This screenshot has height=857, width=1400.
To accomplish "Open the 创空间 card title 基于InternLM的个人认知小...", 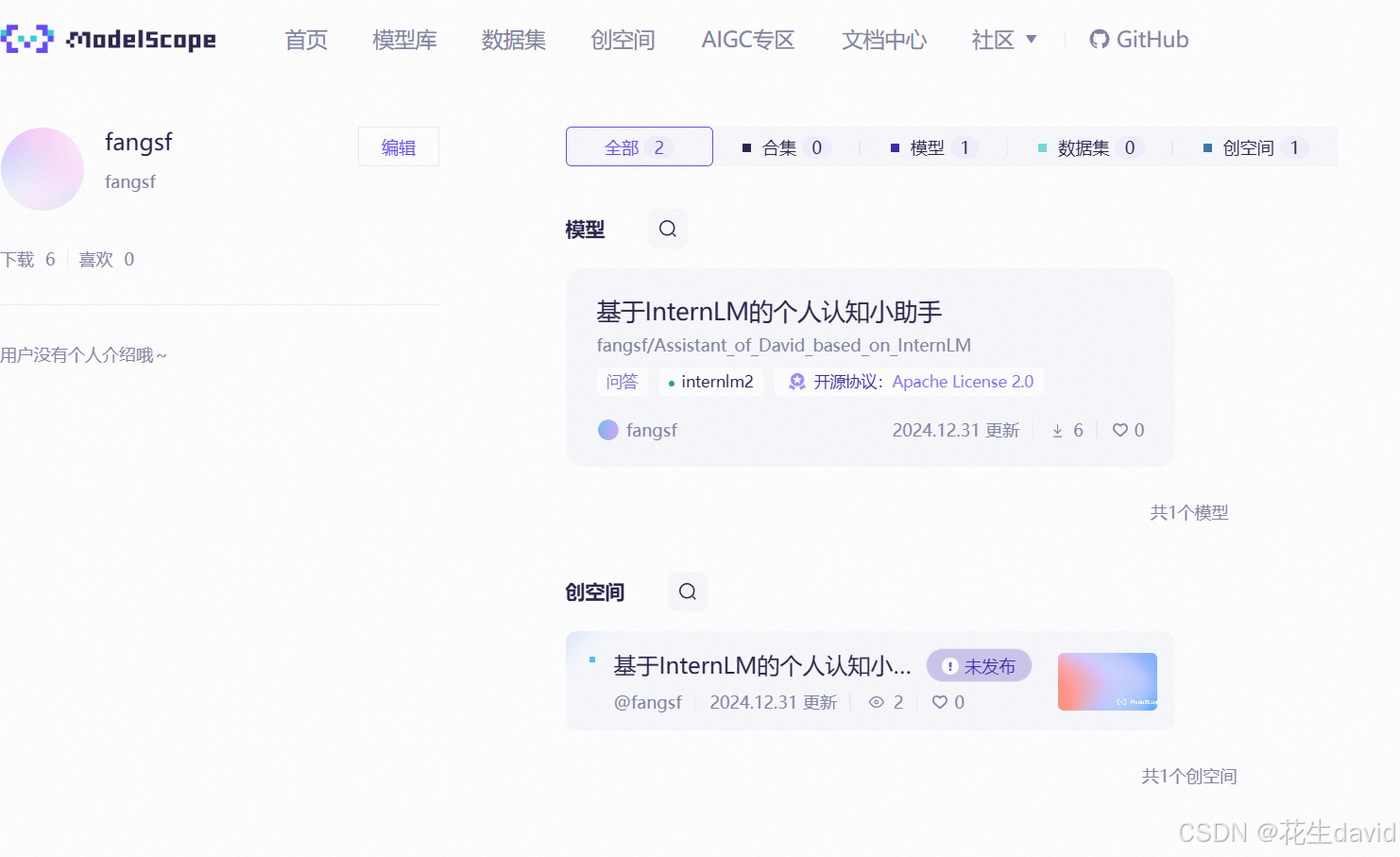I will 761,666.
